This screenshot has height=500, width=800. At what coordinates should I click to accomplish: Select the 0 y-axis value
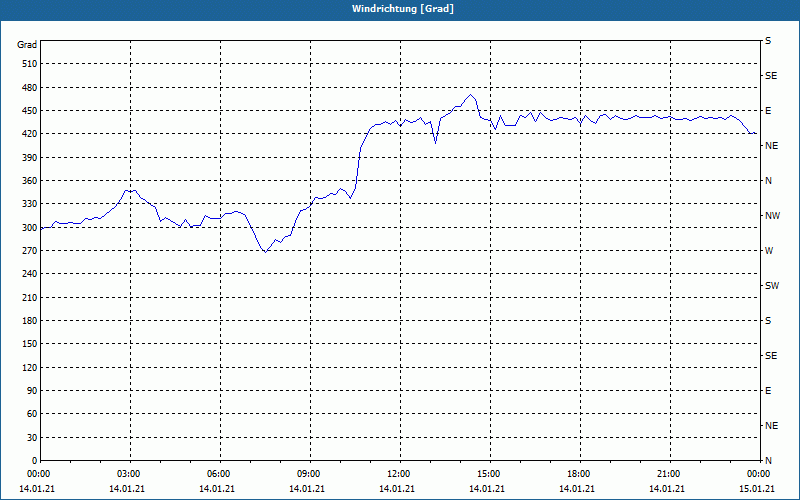35,461
